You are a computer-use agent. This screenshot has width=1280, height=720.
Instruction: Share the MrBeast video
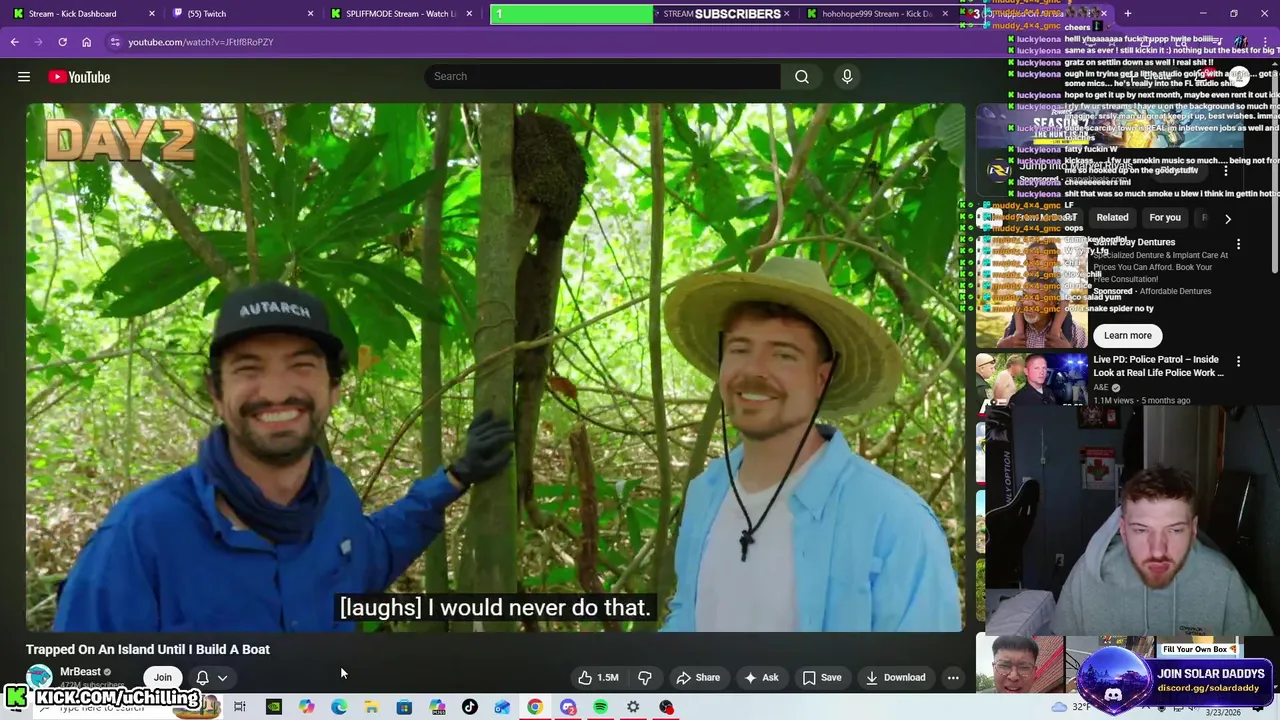698,677
